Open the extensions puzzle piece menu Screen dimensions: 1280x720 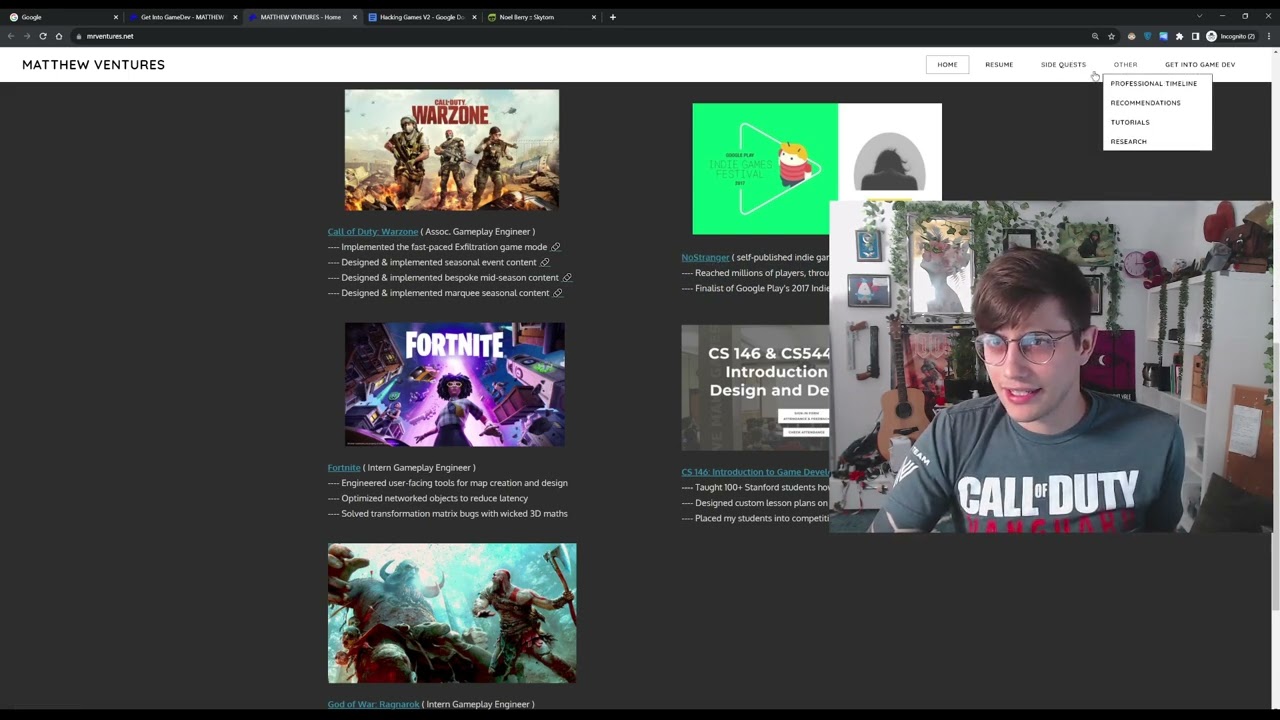pos(1179,36)
